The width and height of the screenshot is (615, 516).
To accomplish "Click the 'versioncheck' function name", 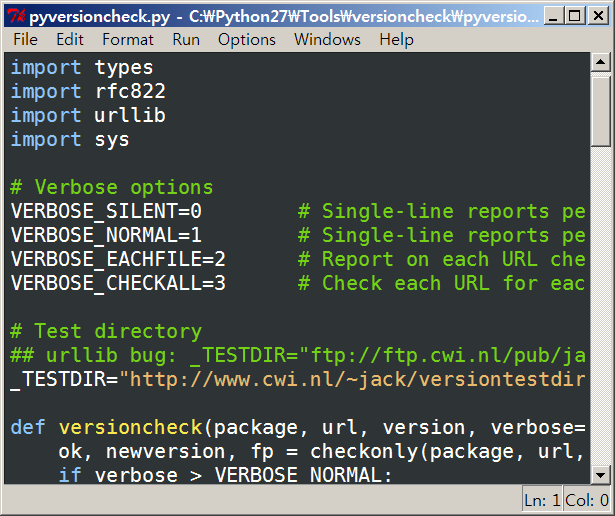I will click(130, 427).
